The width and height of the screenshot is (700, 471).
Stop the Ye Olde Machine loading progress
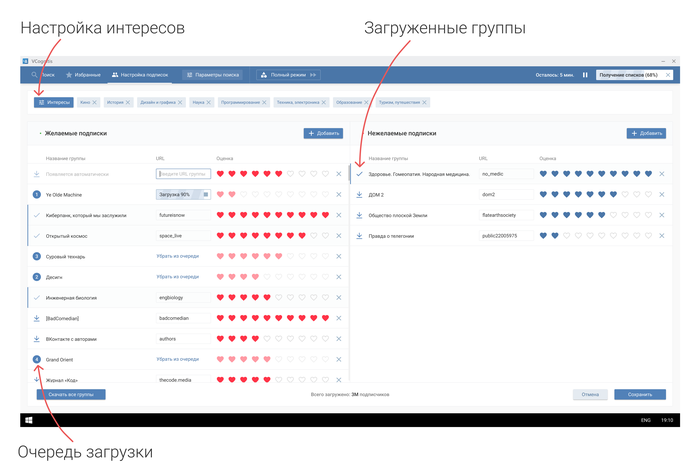206,194
